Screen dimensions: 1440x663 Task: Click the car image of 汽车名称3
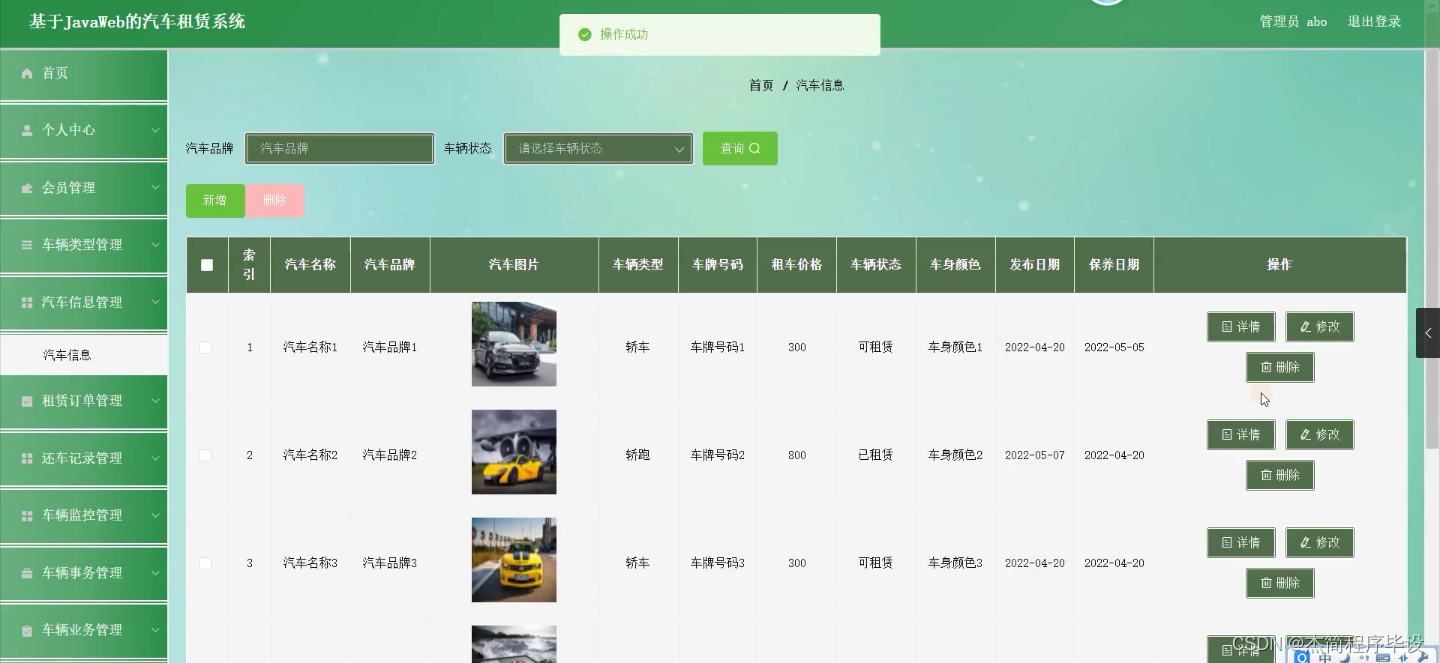514,560
